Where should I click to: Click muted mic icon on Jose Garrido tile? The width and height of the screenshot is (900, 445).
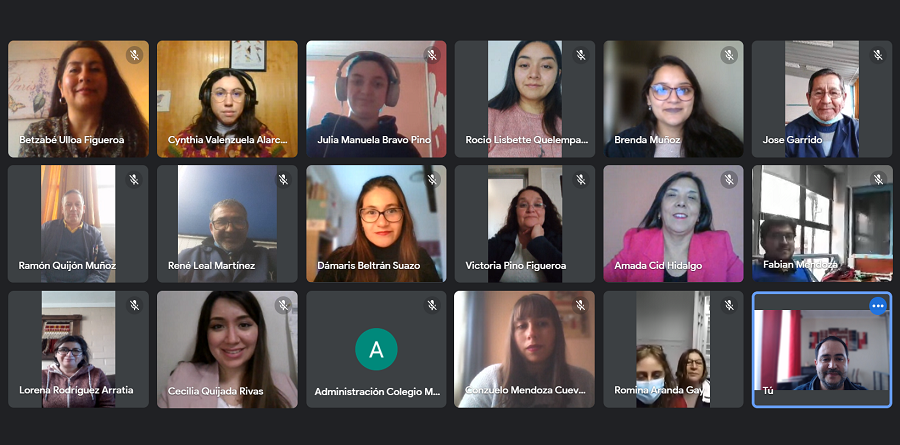tap(878, 55)
